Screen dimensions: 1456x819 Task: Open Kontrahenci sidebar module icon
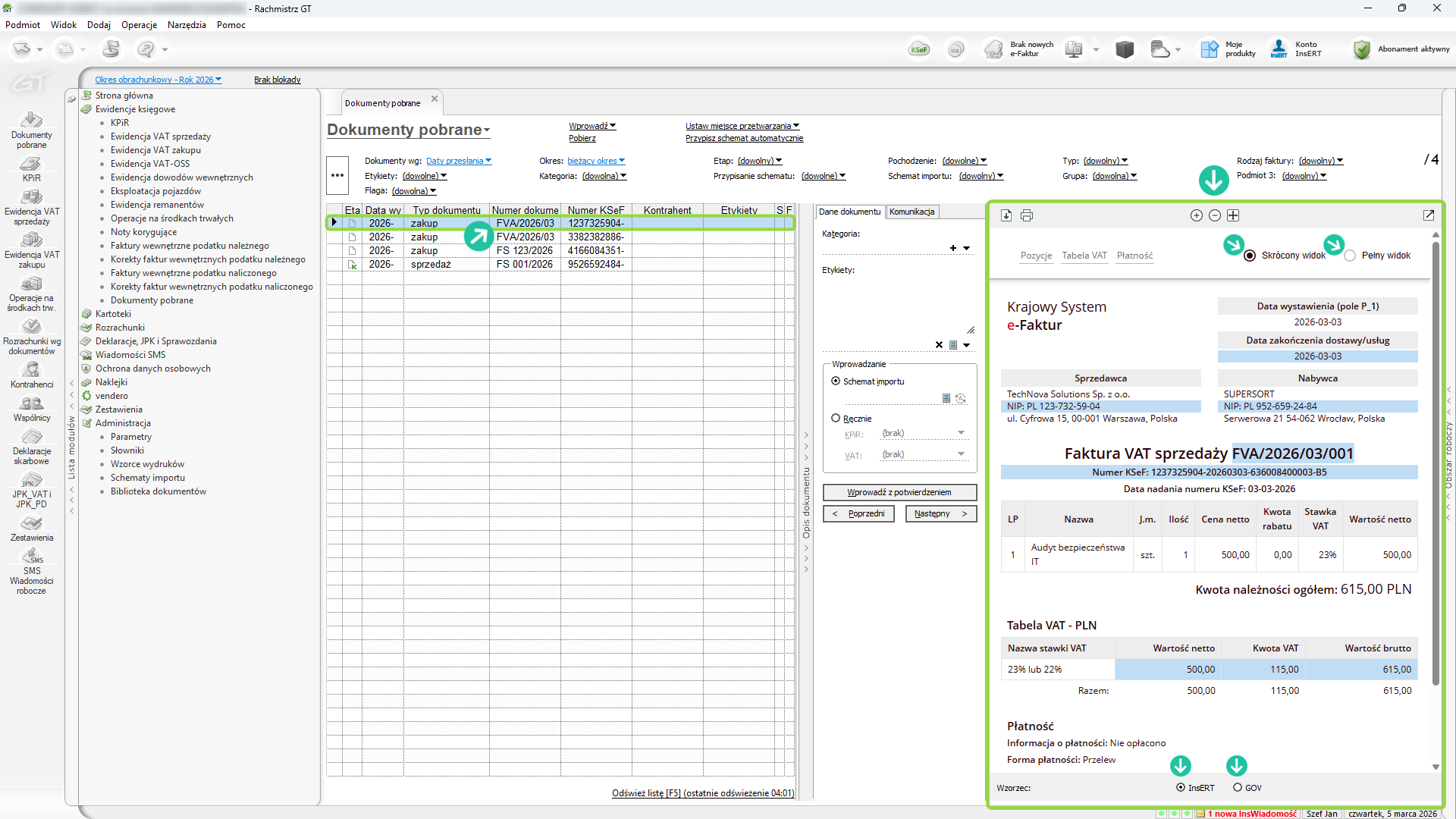31,375
